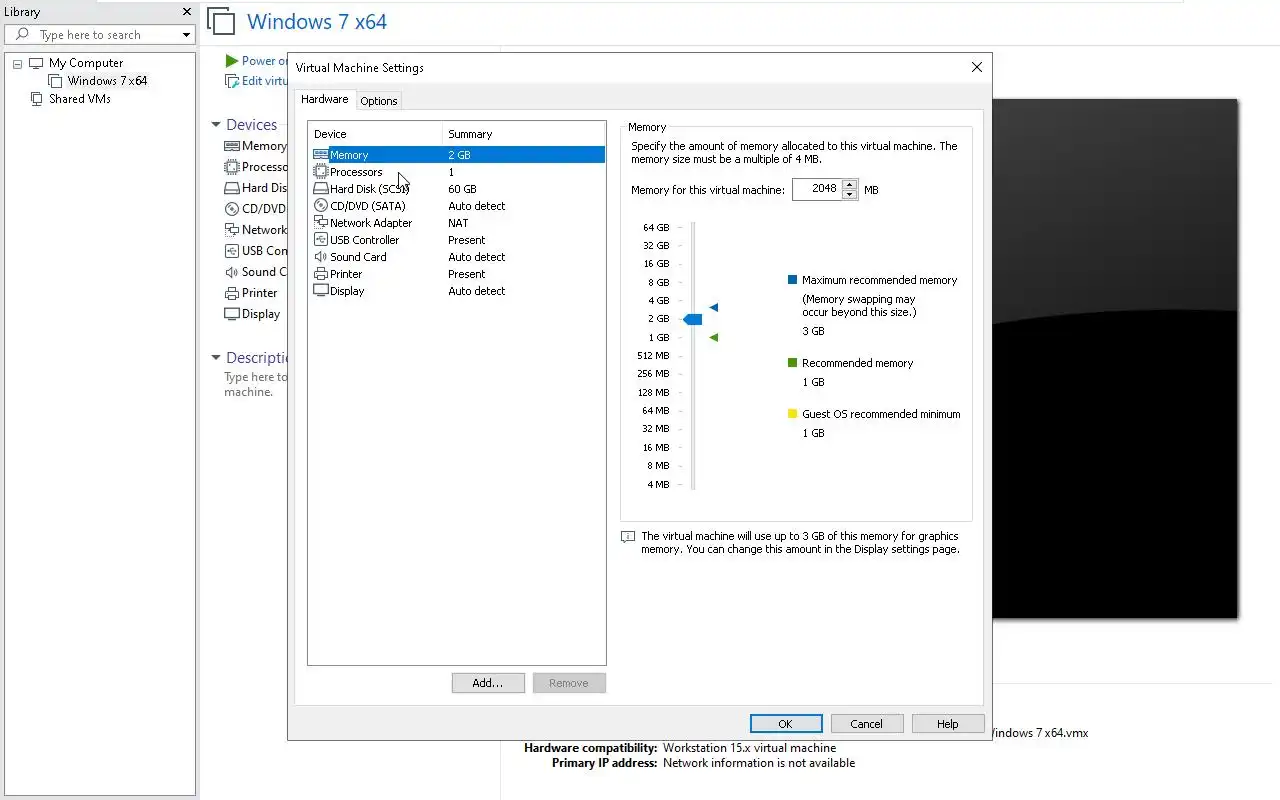Close the Library panel
This screenshot has height=800, width=1280.
187,12
